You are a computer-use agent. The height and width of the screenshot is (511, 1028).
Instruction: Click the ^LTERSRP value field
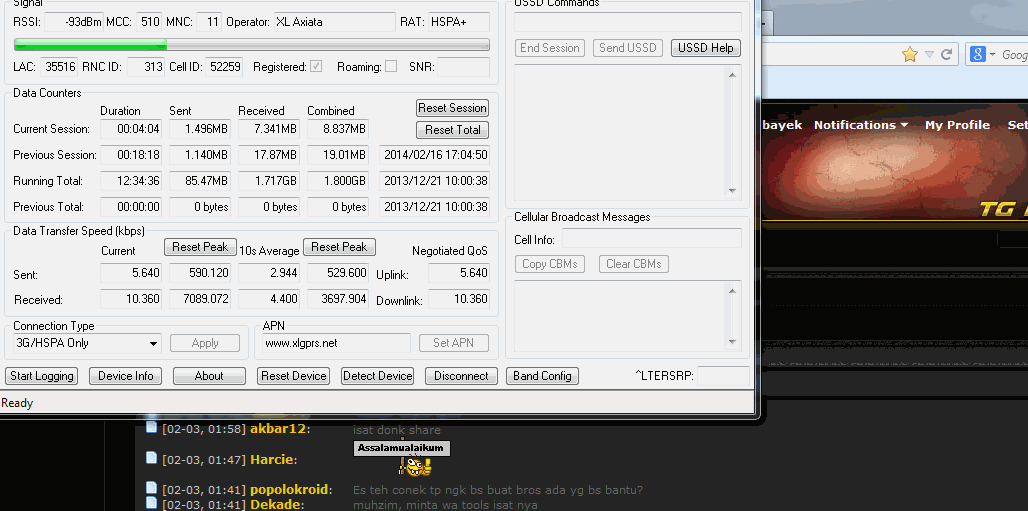[x=723, y=376]
